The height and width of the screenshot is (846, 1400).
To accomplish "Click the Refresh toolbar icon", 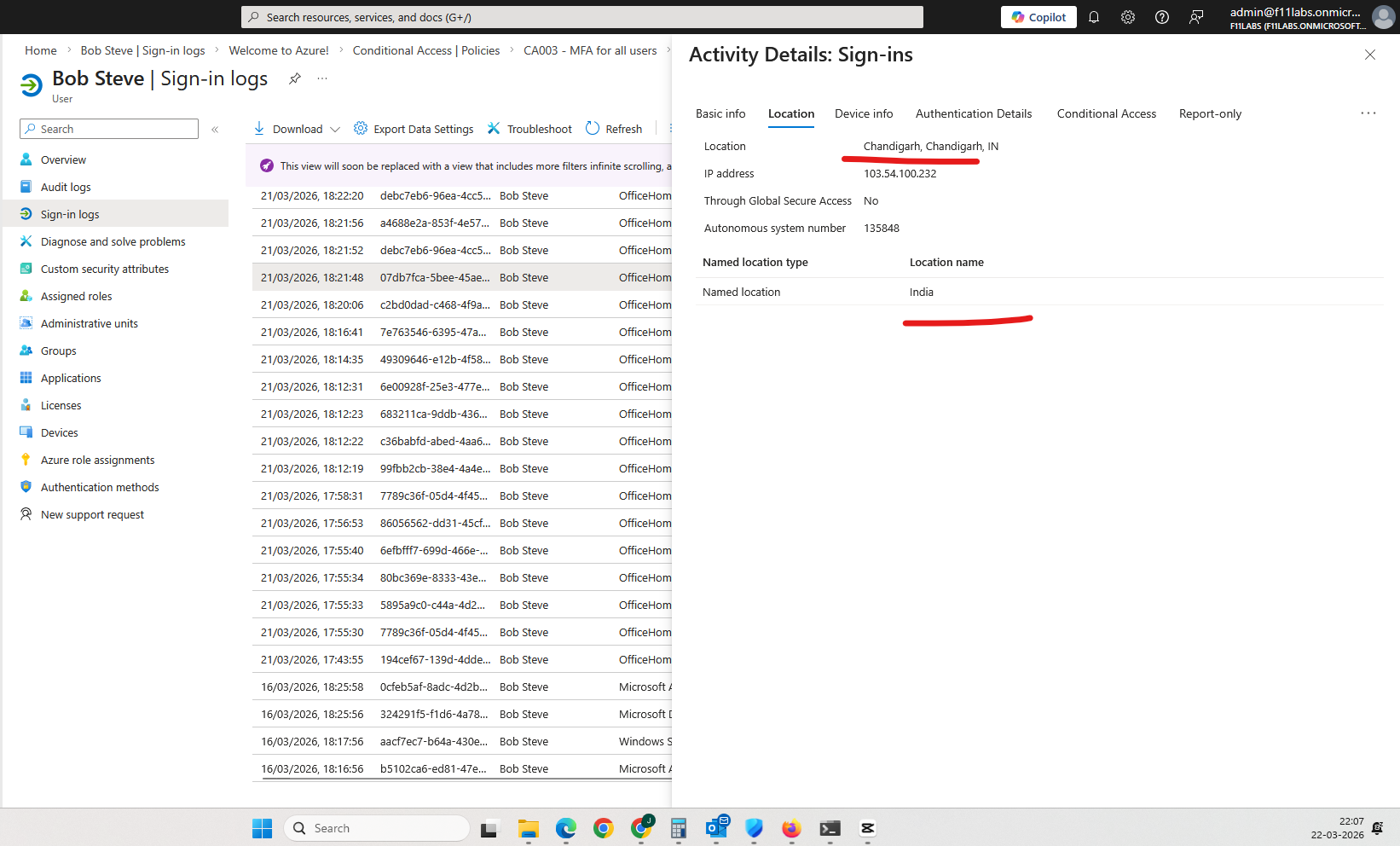I will tap(614, 129).
